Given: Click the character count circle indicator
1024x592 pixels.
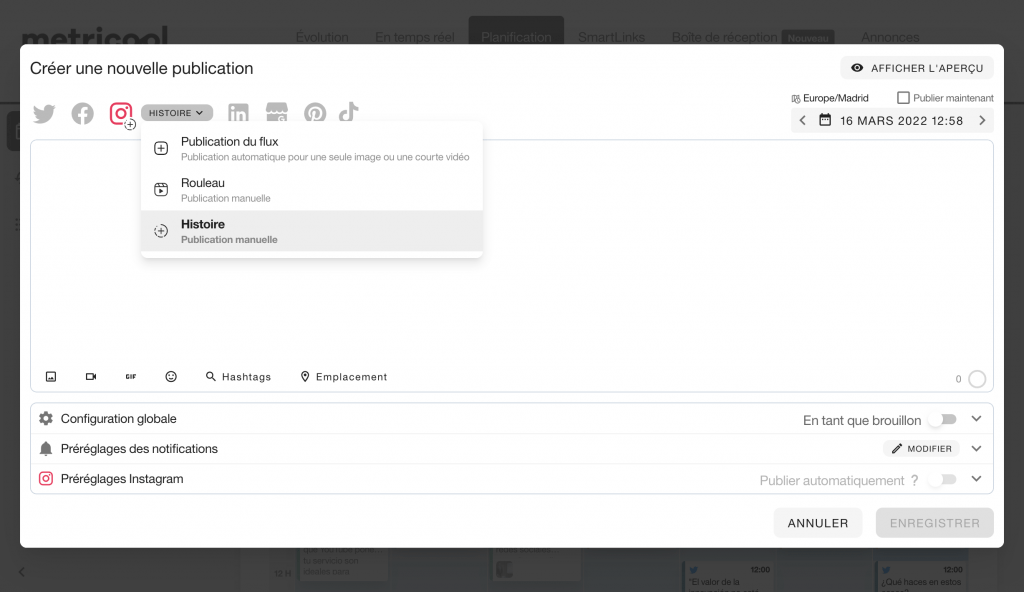Looking at the screenshot, I should click(x=977, y=379).
